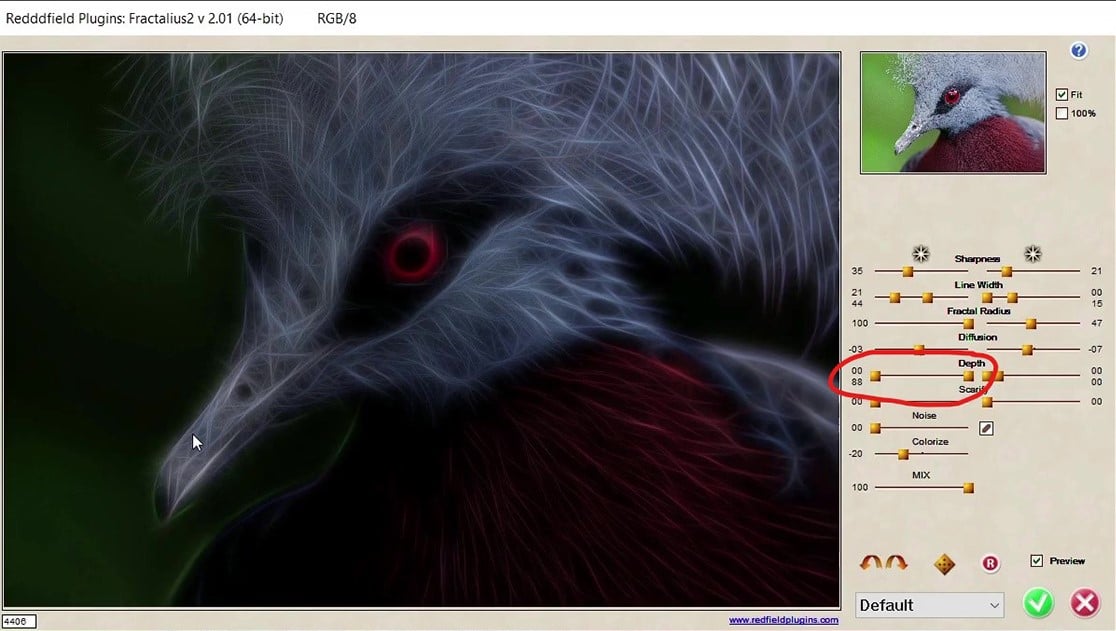Click the redo arrow icon
The width and height of the screenshot is (1116, 631).
click(x=896, y=563)
